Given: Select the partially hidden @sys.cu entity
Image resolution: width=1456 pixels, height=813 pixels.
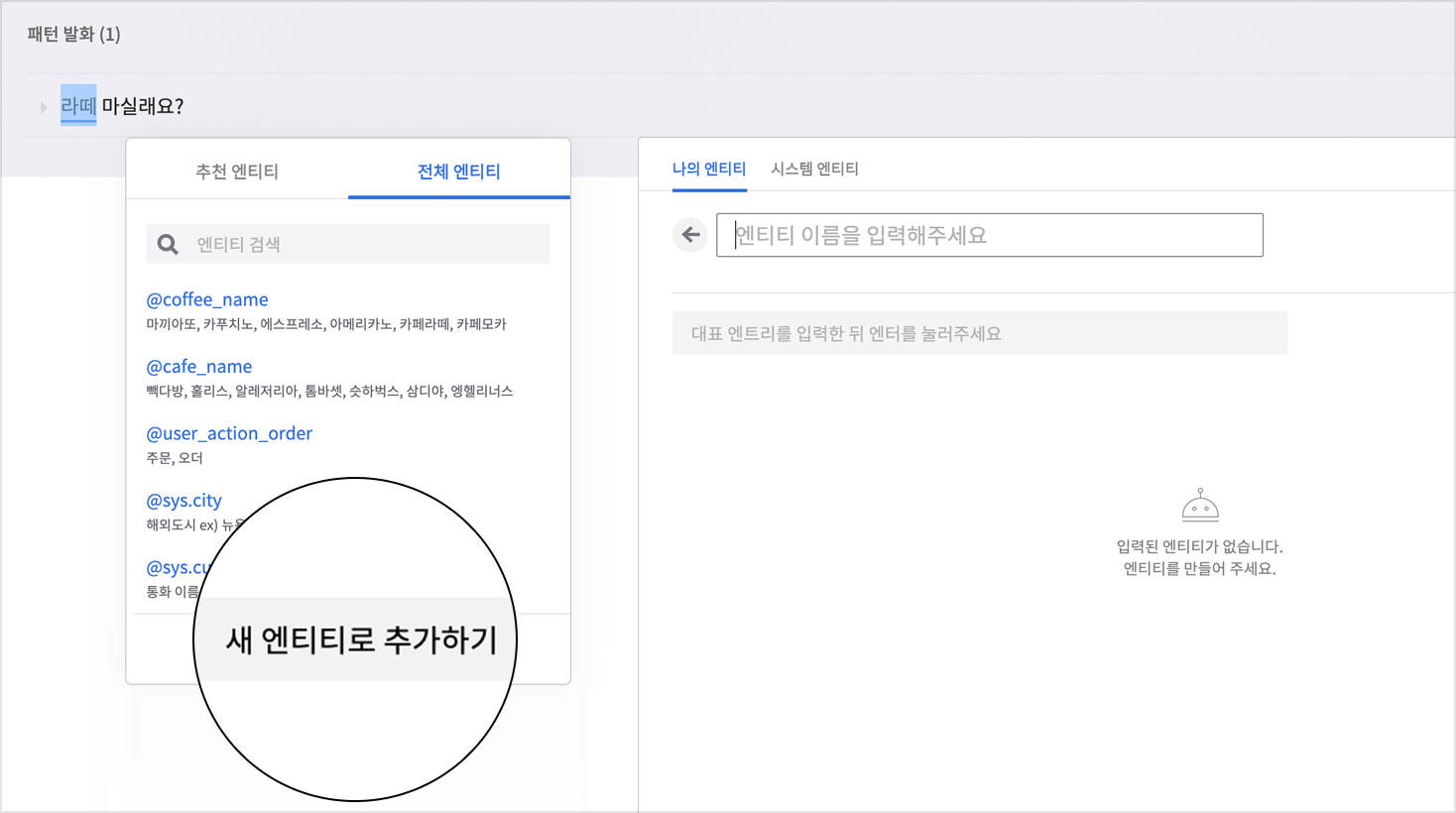Looking at the screenshot, I should point(177,567).
